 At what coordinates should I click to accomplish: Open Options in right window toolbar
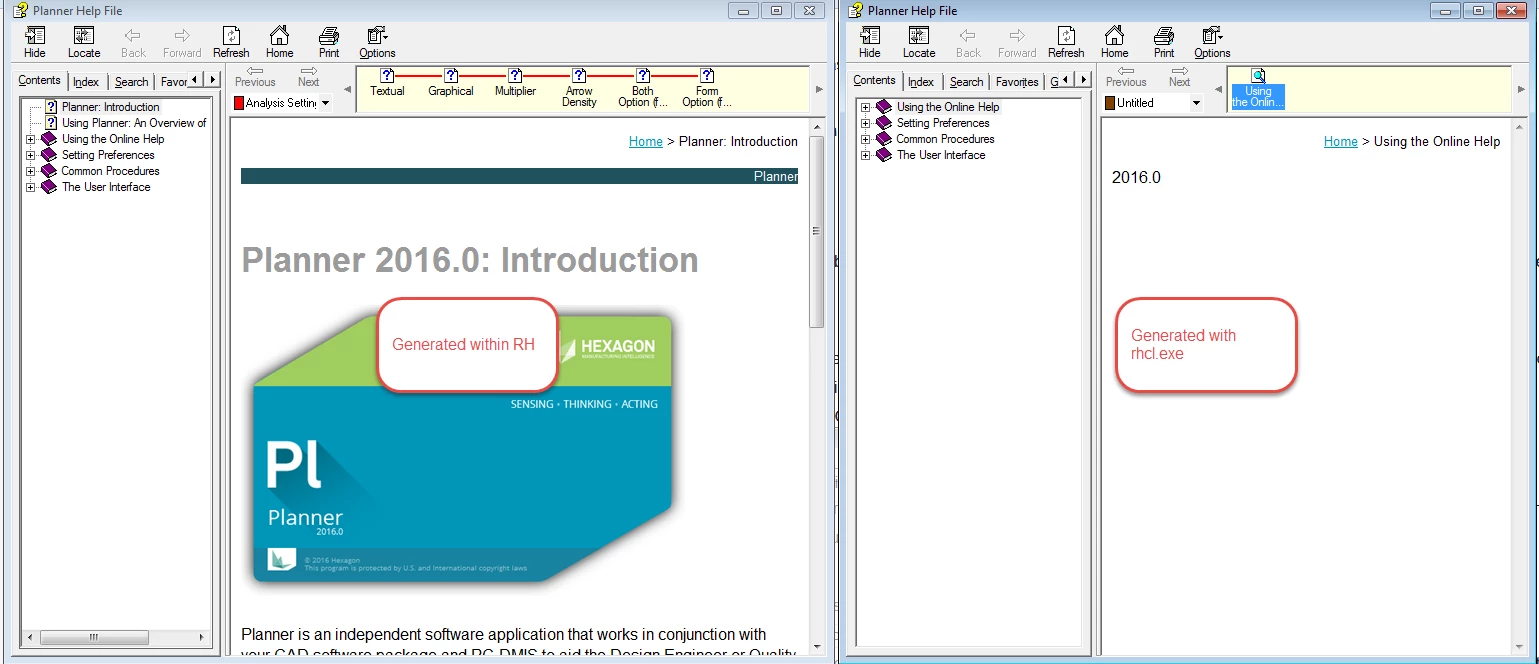1212,42
